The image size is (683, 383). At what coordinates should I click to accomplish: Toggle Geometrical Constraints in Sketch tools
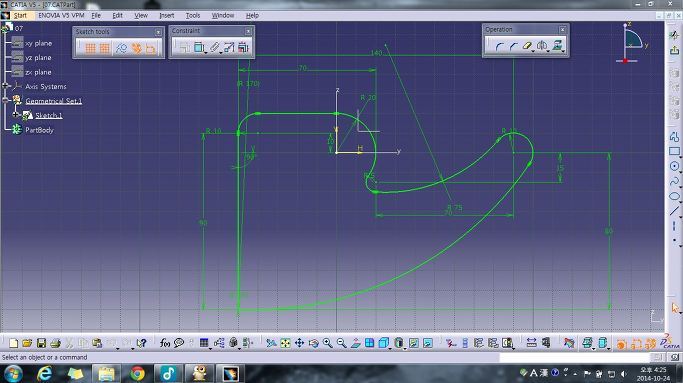136,48
